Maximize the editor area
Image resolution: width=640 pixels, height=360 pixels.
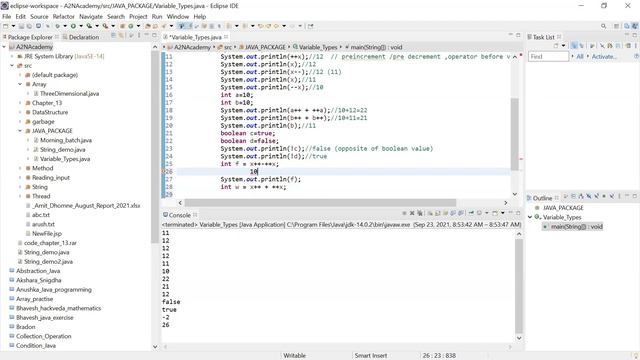[x=518, y=35]
